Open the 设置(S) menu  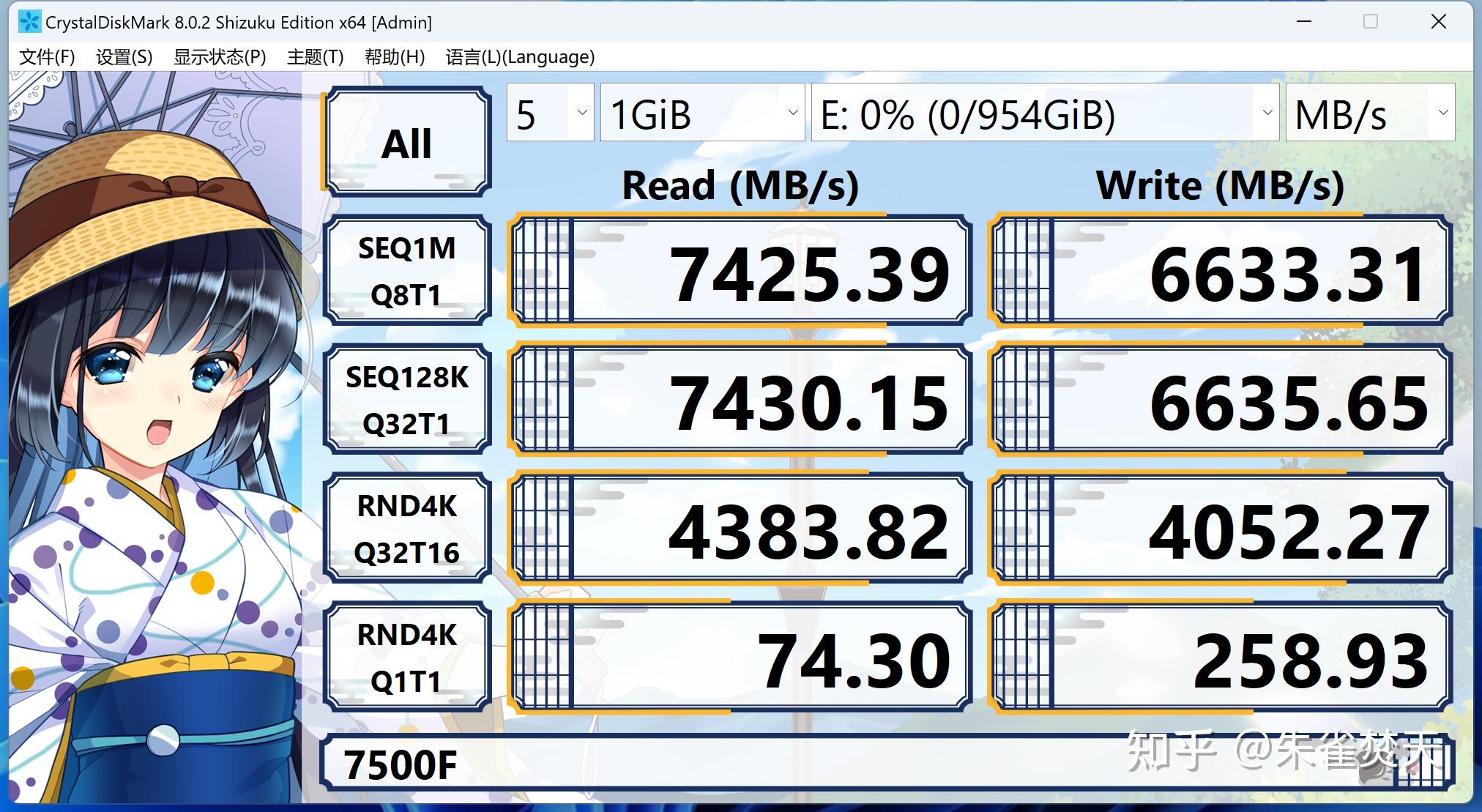pyautogui.click(x=123, y=56)
